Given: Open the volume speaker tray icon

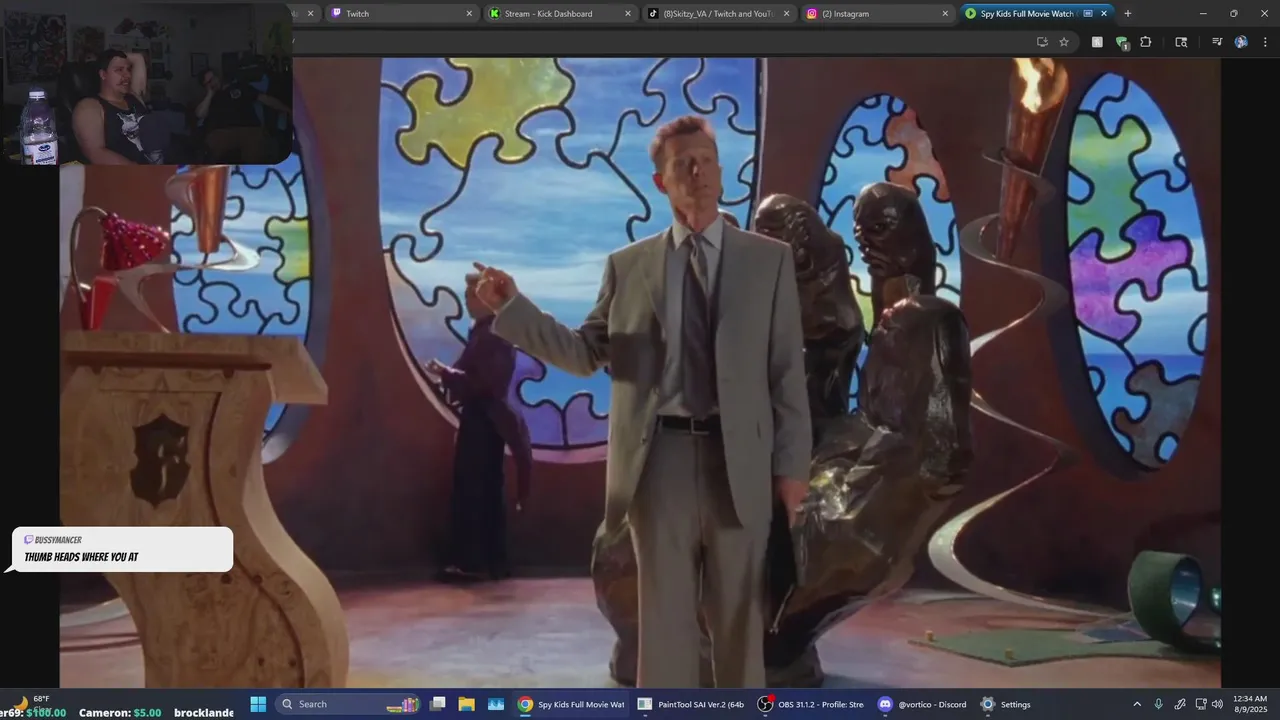Looking at the screenshot, I should [x=1219, y=704].
